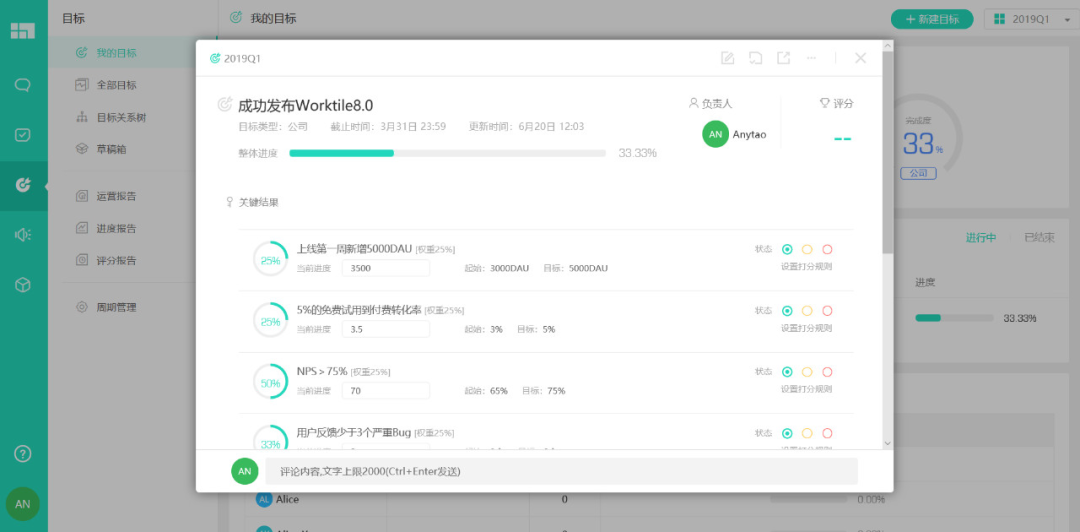The width and height of the screenshot is (1080, 532).
Task: Click the overall progress bar at 33.33%
Action: [448, 153]
